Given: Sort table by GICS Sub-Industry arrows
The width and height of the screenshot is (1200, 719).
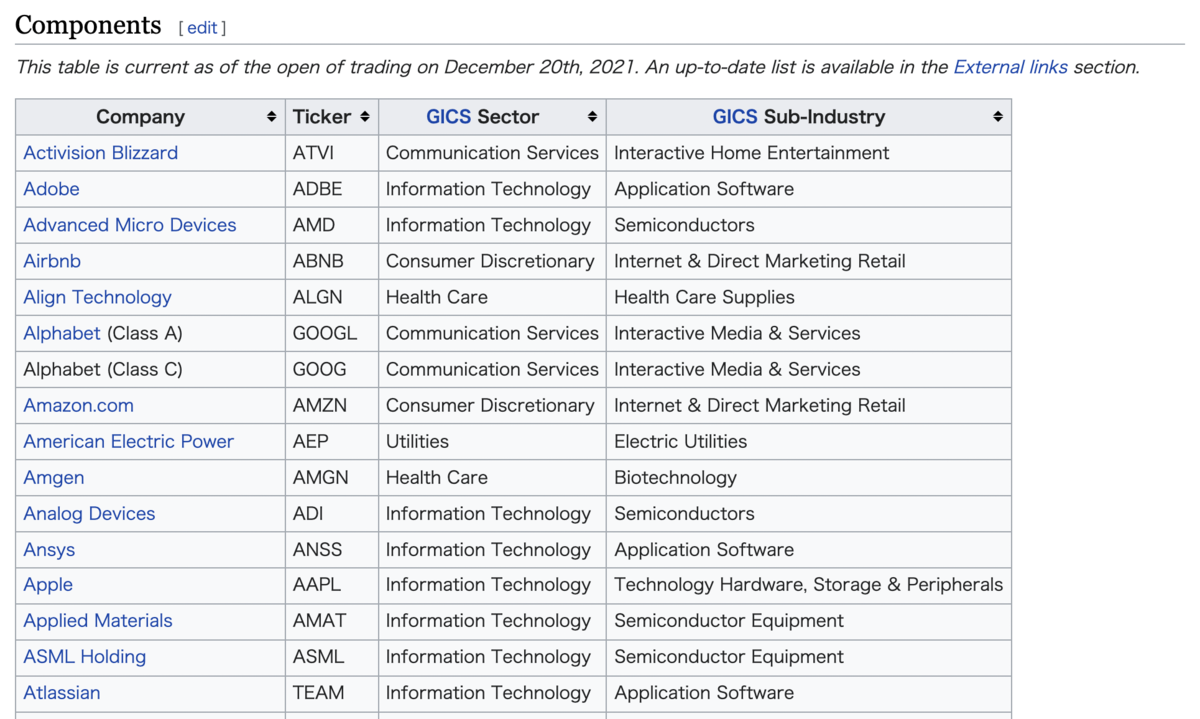Looking at the screenshot, I should point(997,117).
